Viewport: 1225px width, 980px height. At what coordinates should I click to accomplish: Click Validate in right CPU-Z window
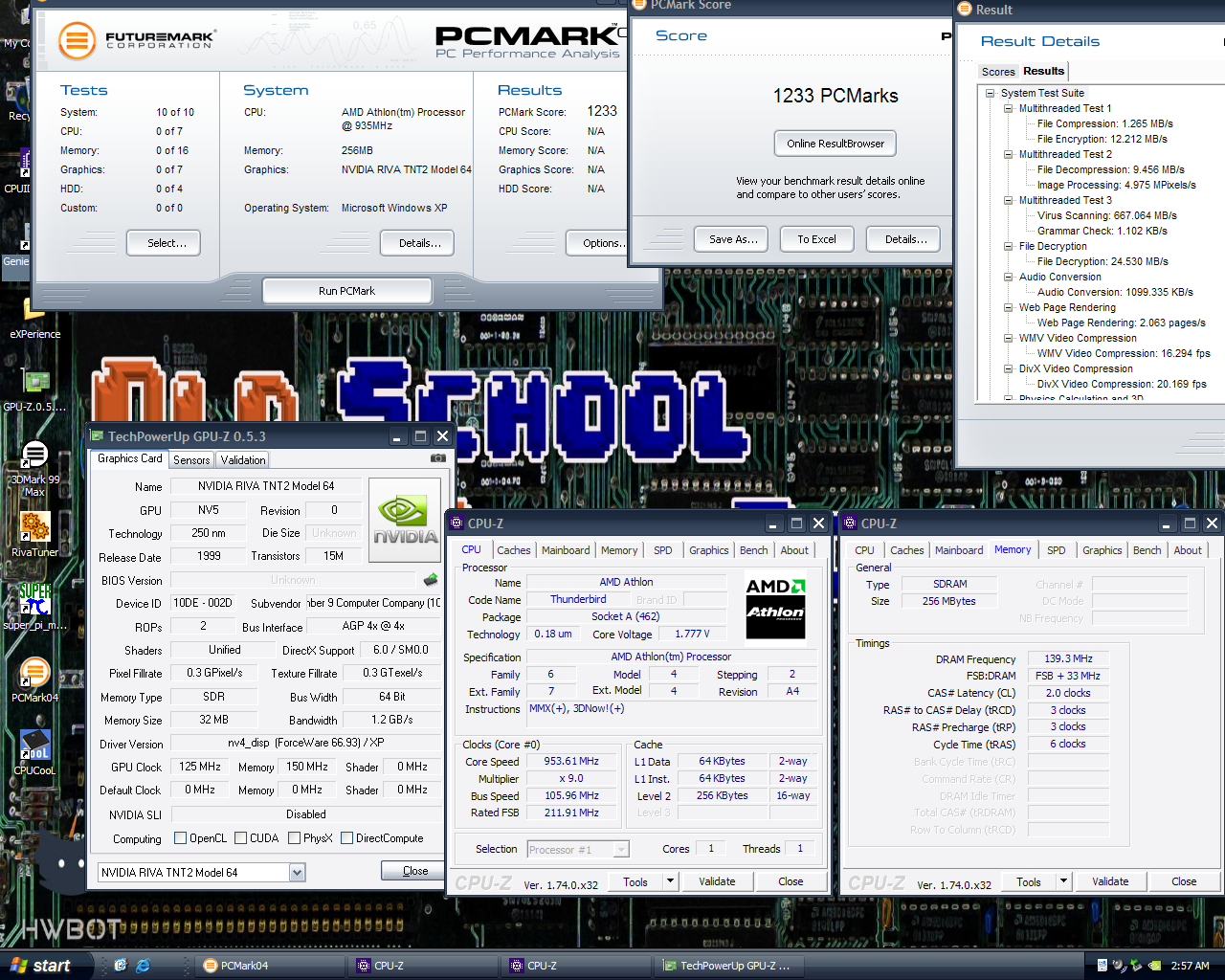pos(1111,881)
